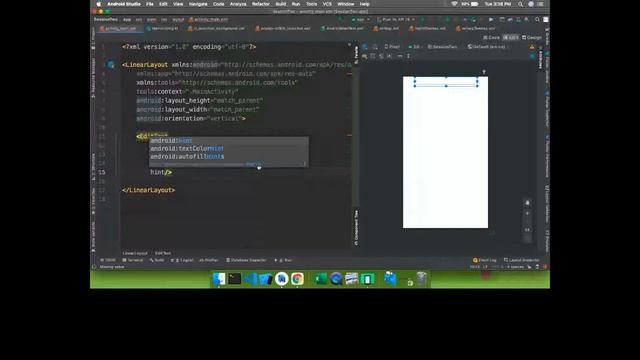Click the view options icon below design toolbar

[x=364, y=56]
